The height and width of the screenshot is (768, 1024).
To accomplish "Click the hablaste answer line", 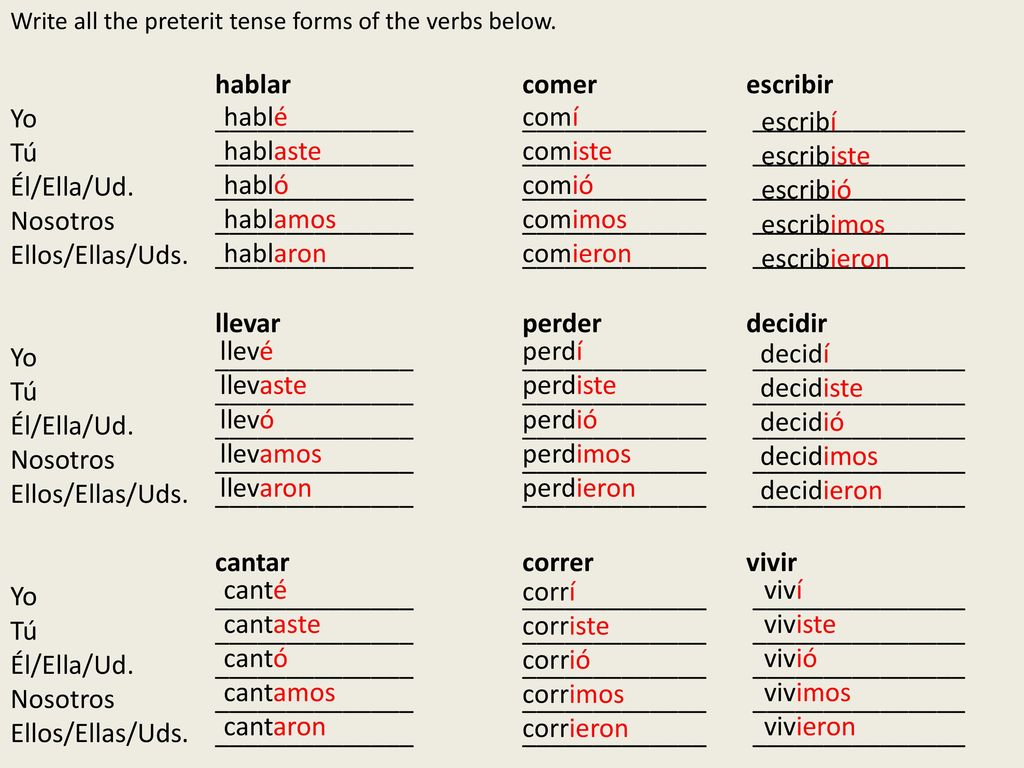I will pyautogui.click(x=314, y=152).
